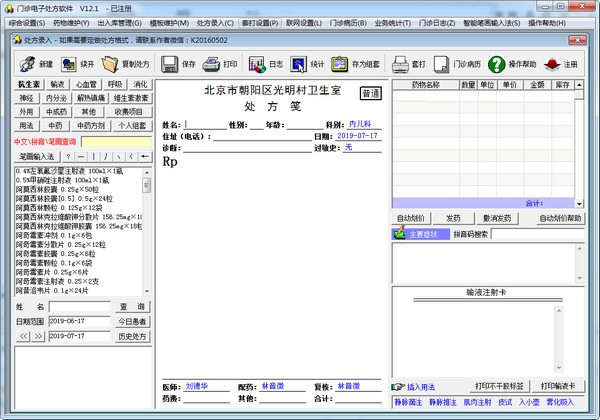Toggle the 普通 prescription type box
600x420 pixels.
click(x=370, y=94)
